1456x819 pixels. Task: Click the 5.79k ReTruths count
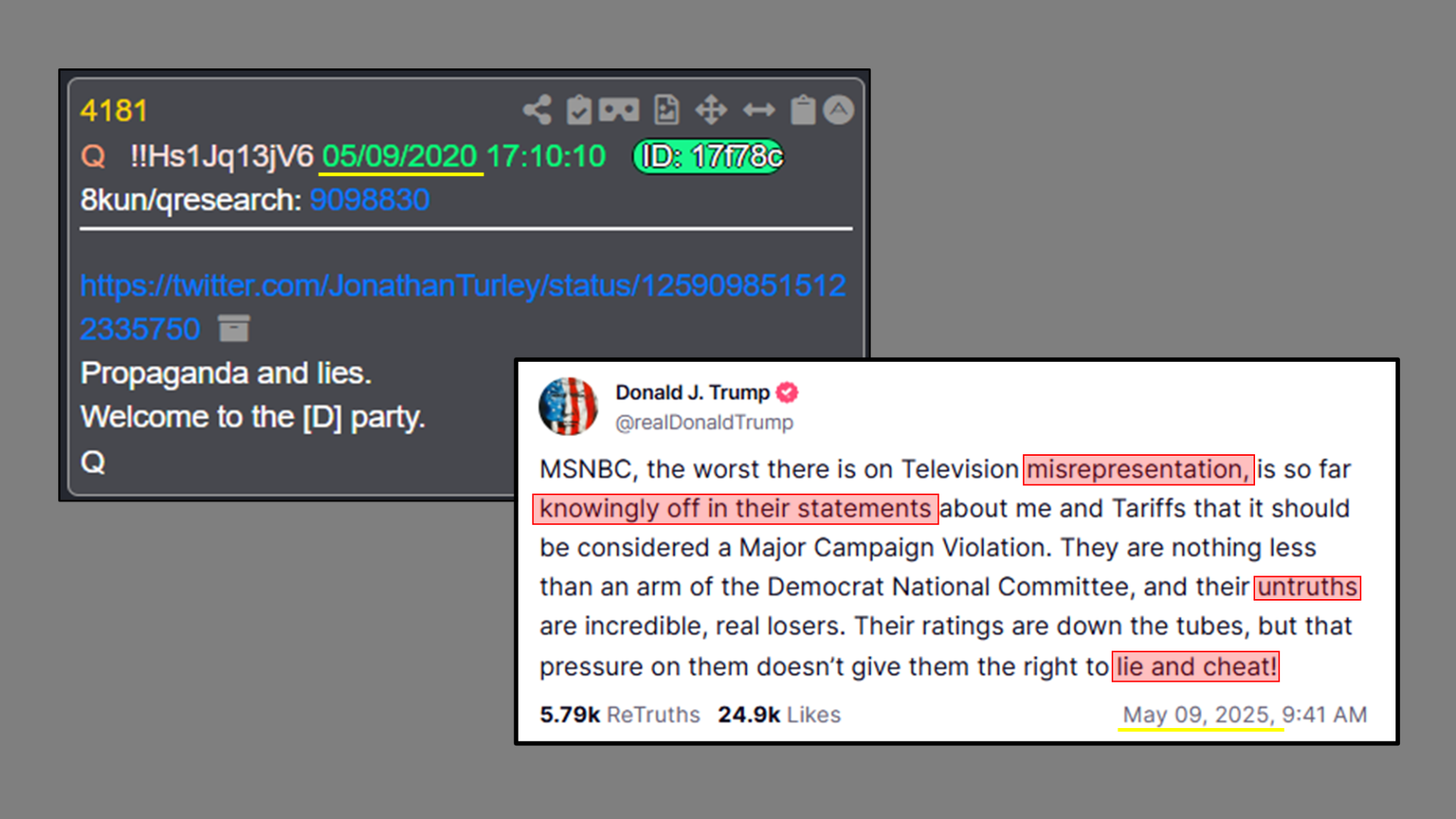[620, 714]
